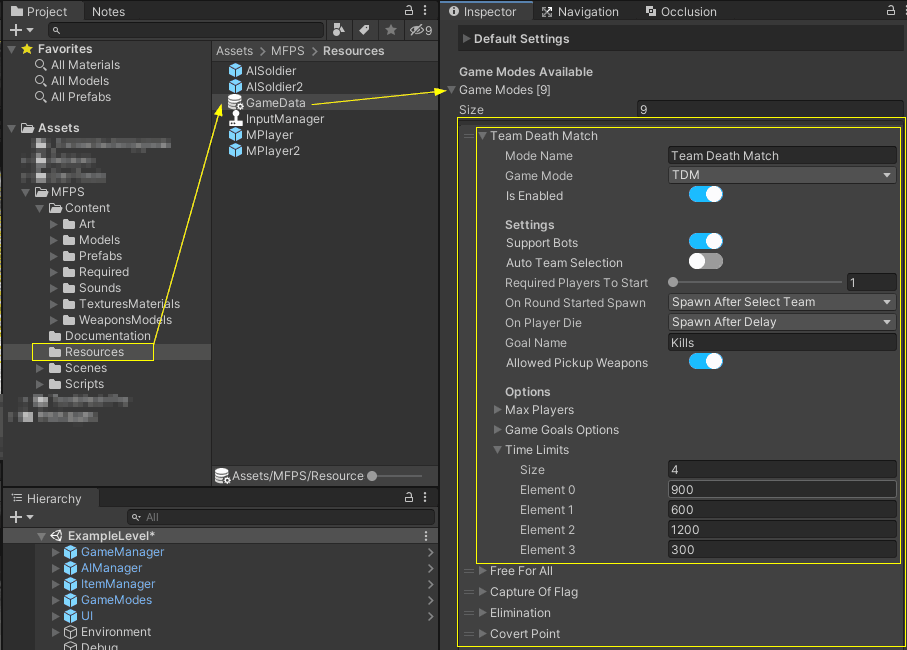Click the search by type icon in Project panel

[339, 30]
